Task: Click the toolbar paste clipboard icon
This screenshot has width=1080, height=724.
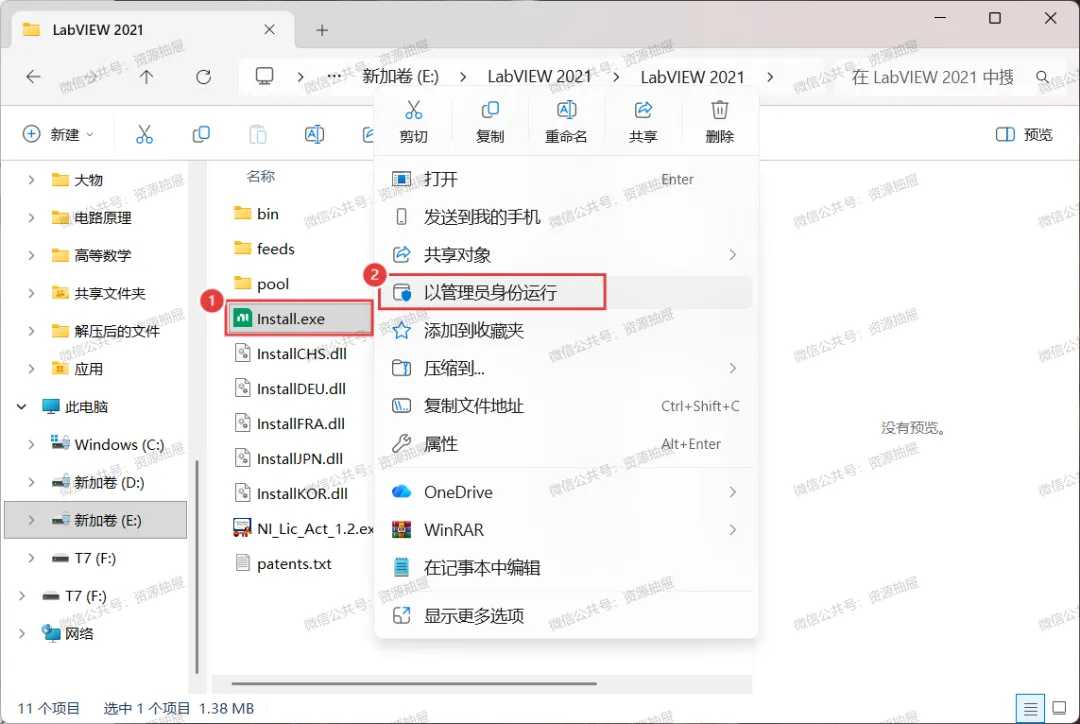Action: (258, 134)
